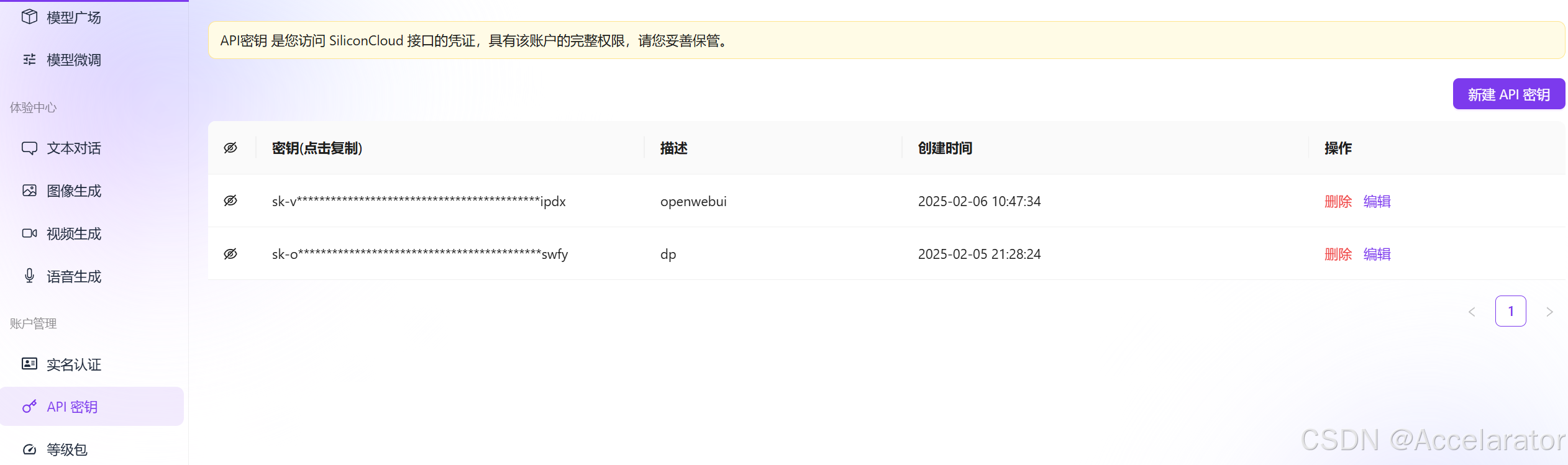Click the 语音生成 microphone icon
This screenshot has width=1568, height=465.
click(x=29, y=276)
